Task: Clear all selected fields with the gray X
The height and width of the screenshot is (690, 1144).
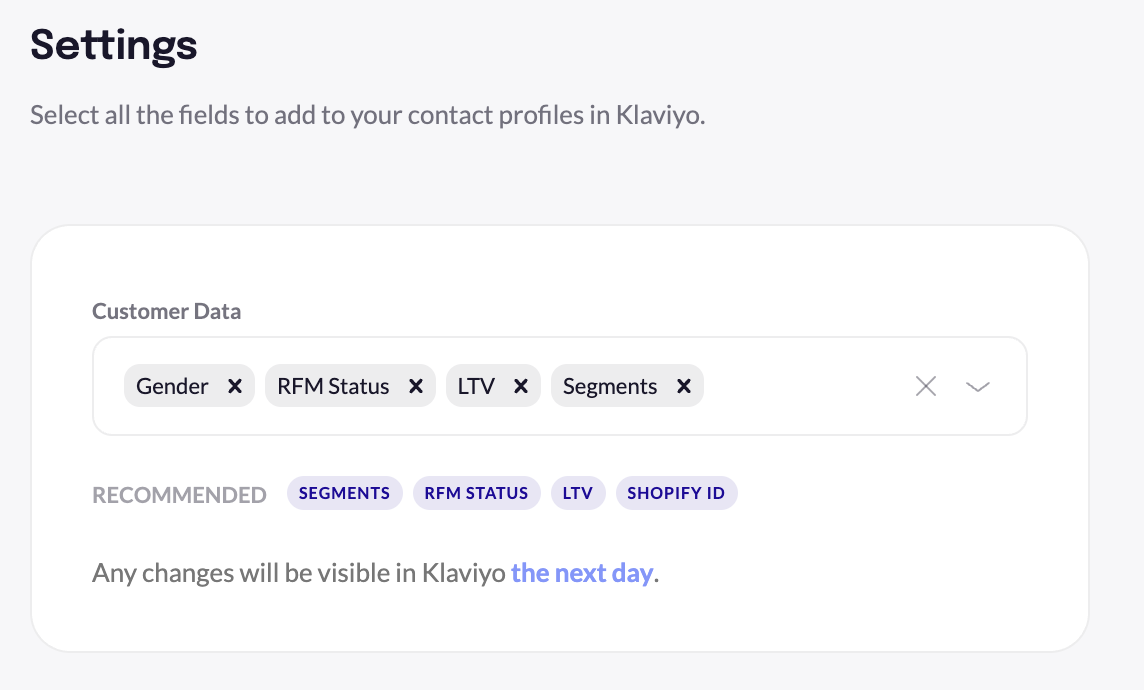Action: (x=925, y=385)
